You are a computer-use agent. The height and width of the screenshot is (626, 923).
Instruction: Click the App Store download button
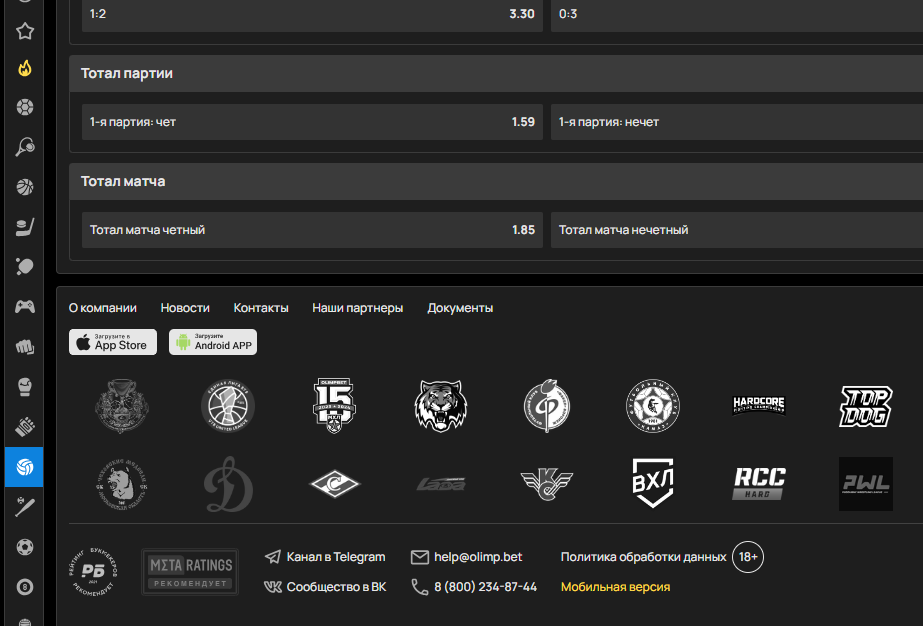(x=113, y=342)
